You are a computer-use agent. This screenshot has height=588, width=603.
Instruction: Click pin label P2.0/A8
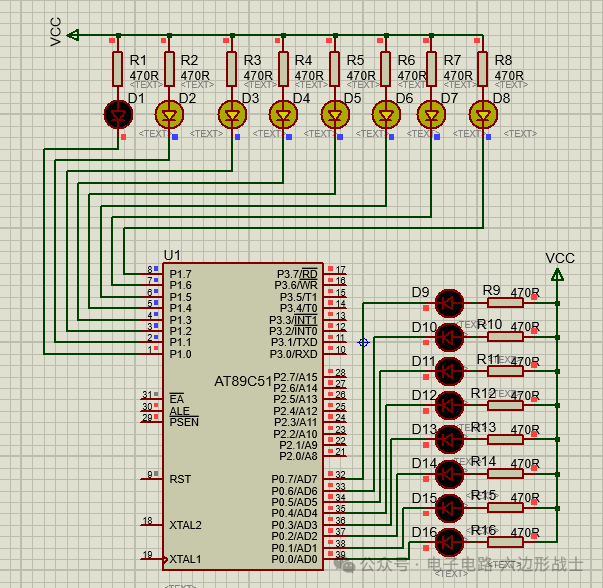click(x=298, y=456)
